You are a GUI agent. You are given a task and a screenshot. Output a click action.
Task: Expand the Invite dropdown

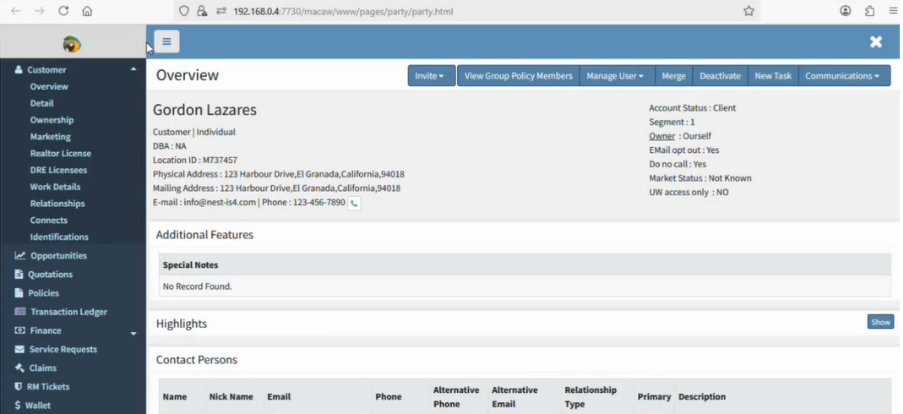429,76
